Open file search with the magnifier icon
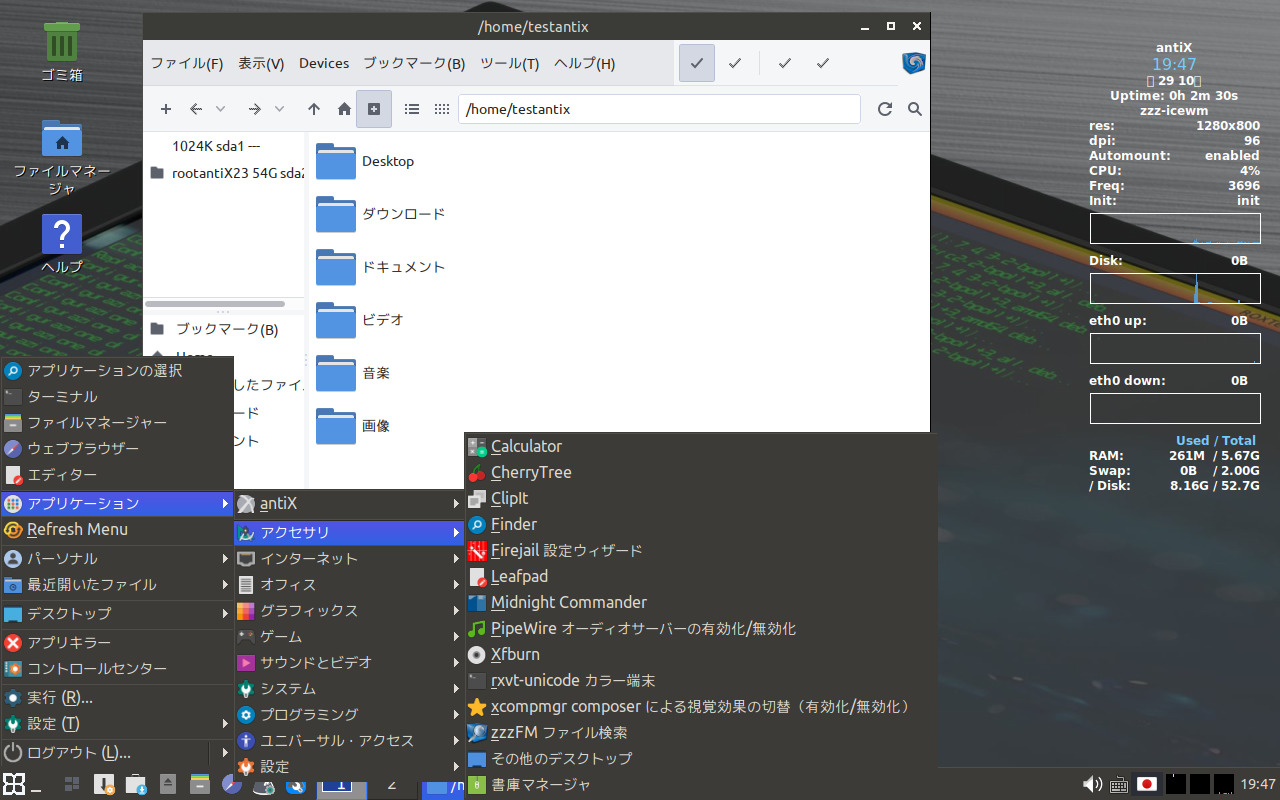 tap(914, 109)
